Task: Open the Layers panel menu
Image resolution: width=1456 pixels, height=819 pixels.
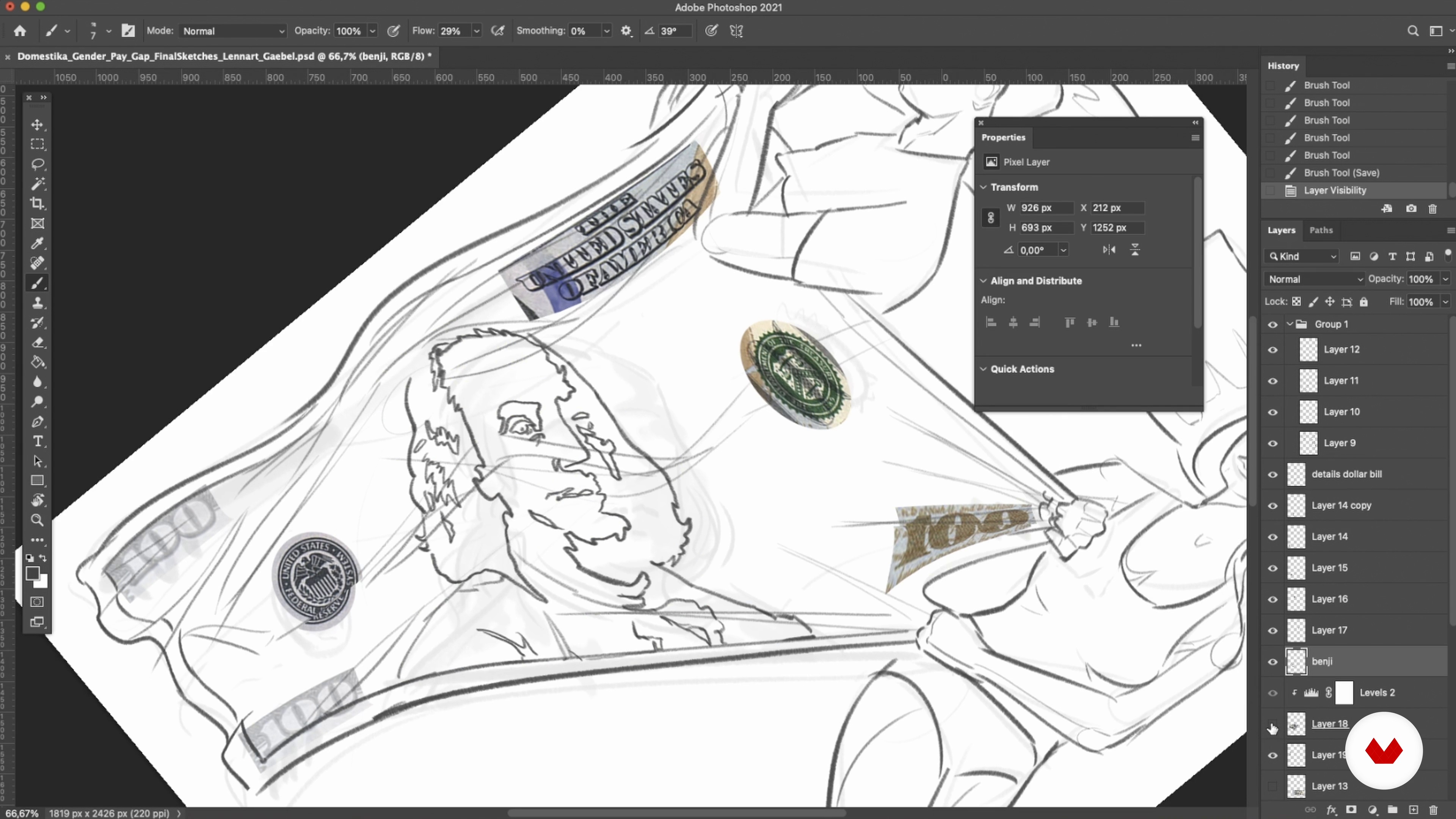Action: pos(1450,230)
